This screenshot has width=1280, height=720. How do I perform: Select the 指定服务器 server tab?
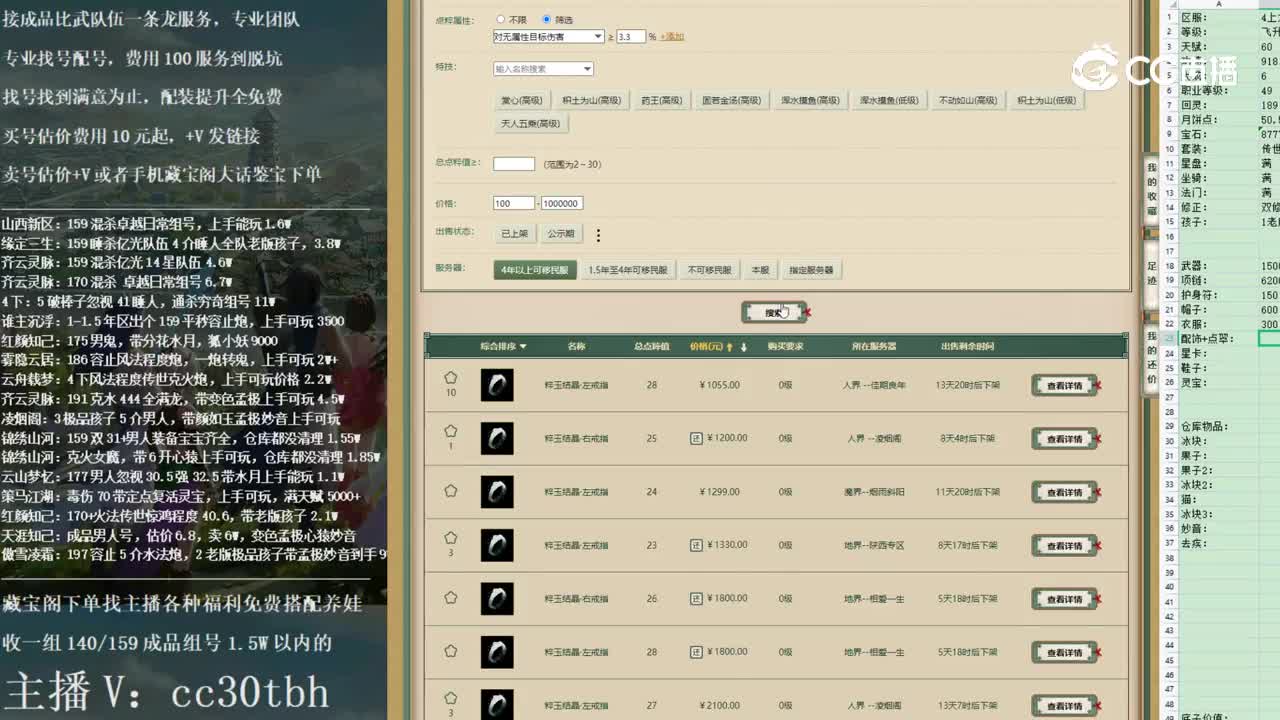[x=811, y=270]
